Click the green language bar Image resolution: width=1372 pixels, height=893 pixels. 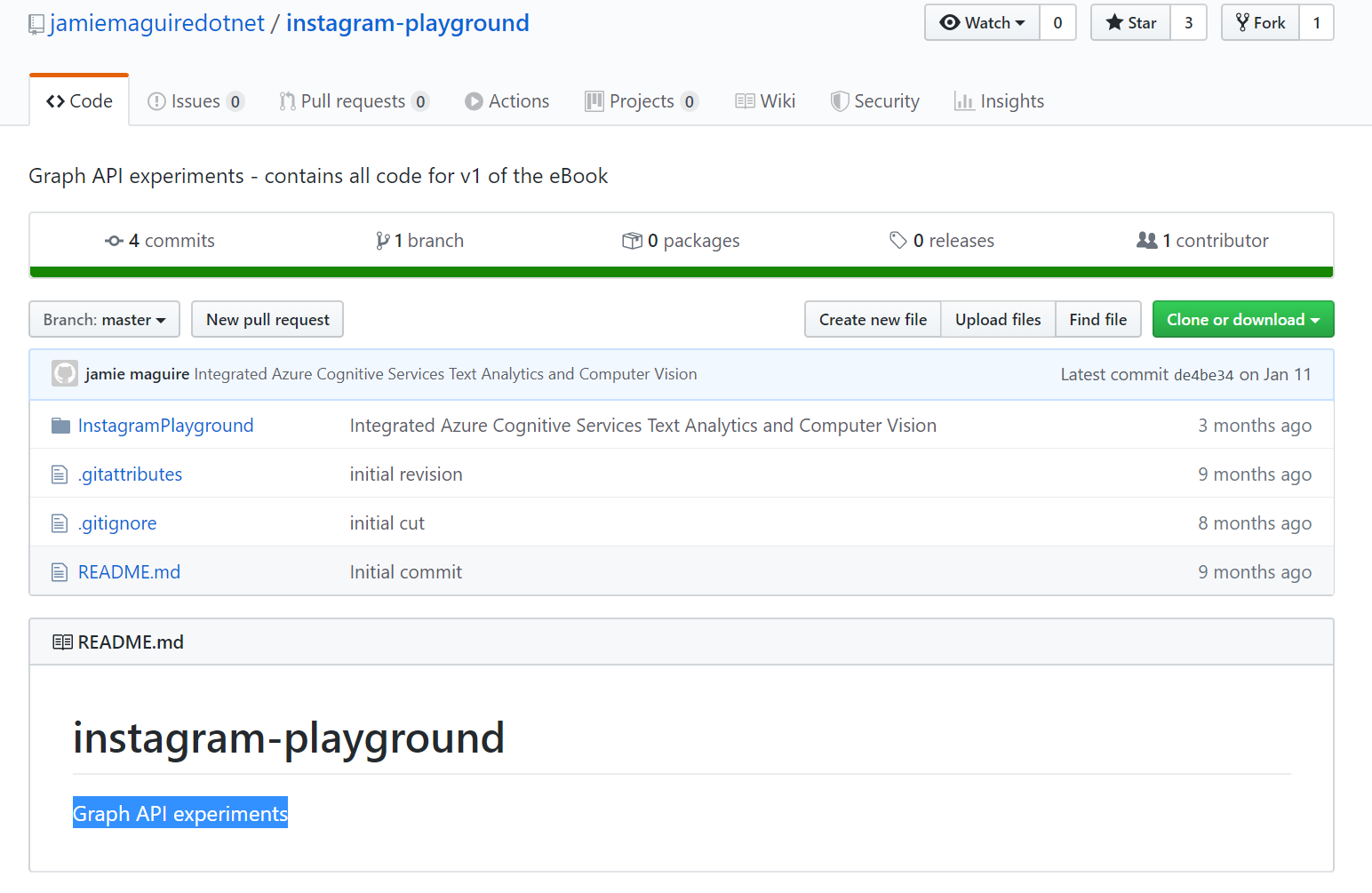point(682,272)
